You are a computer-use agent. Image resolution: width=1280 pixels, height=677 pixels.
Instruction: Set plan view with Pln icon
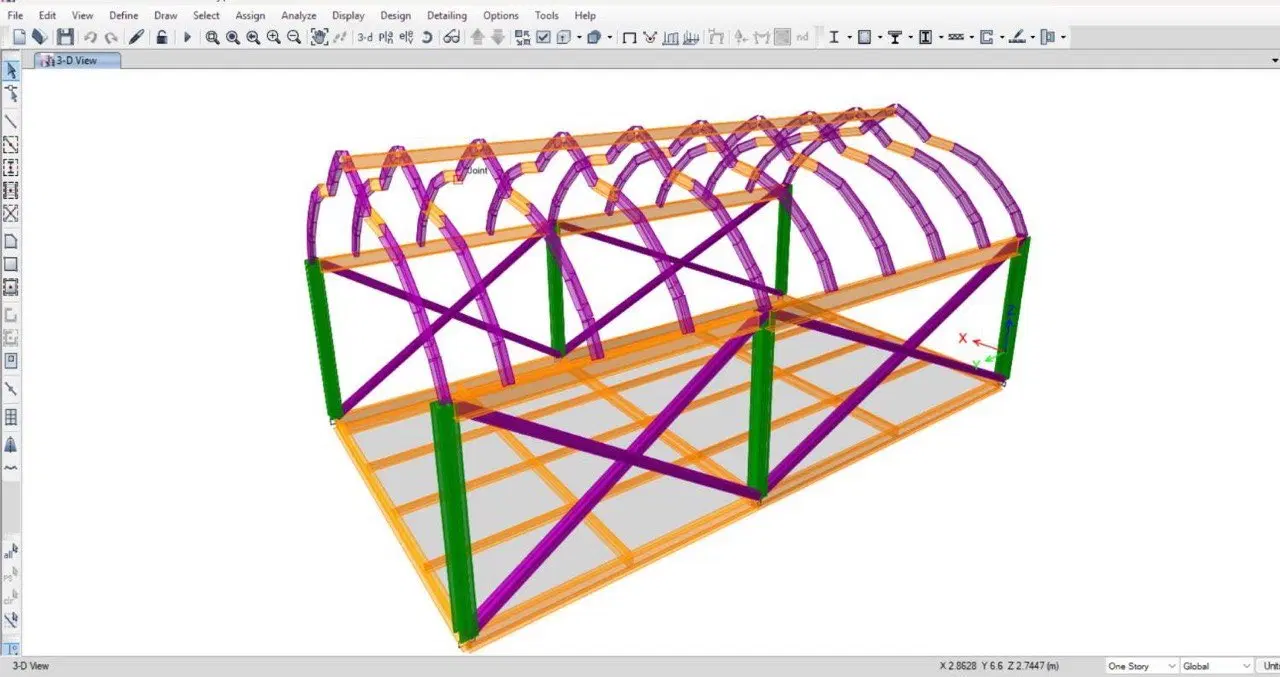tap(386, 37)
